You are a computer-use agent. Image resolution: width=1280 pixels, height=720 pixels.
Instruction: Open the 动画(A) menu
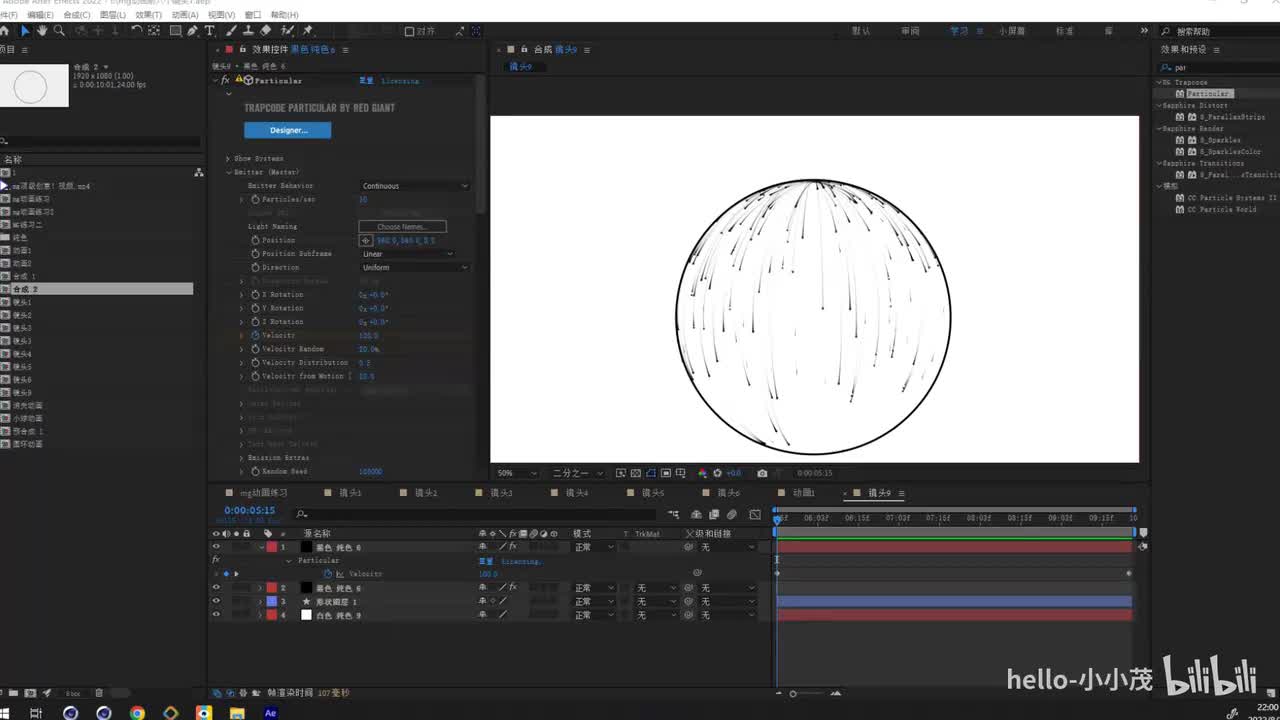pos(184,15)
